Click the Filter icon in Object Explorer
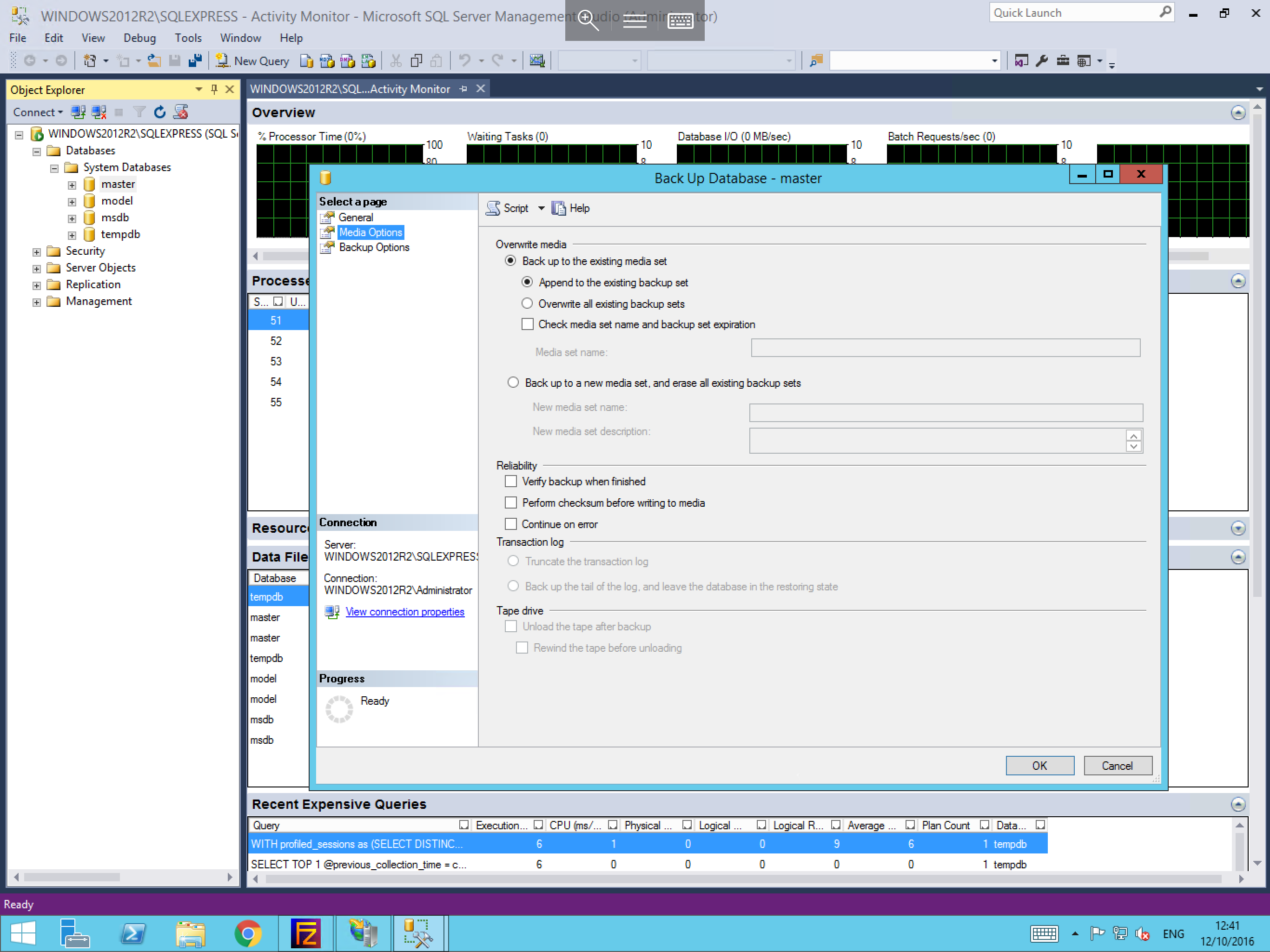The width and height of the screenshot is (1270, 952). click(139, 112)
